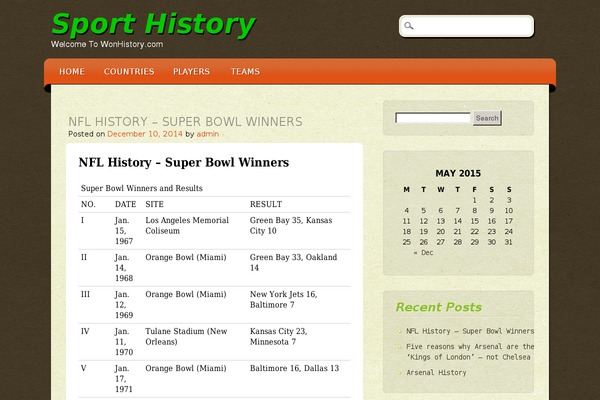Open the December 10, 2014 post date link
This screenshot has width=600, height=400.
click(145, 134)
